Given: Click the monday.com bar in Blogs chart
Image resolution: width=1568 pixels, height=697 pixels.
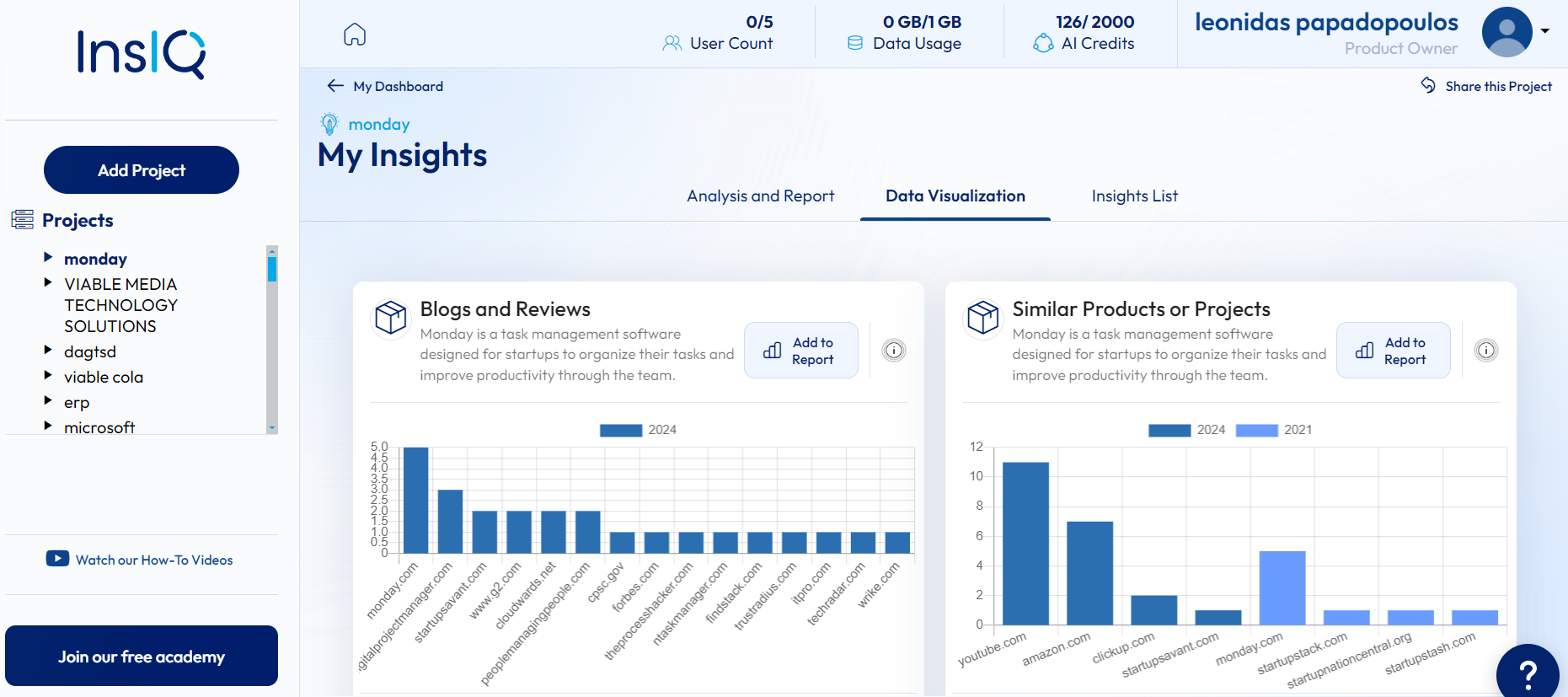Looking at the screenshot, I should [416, 500].
